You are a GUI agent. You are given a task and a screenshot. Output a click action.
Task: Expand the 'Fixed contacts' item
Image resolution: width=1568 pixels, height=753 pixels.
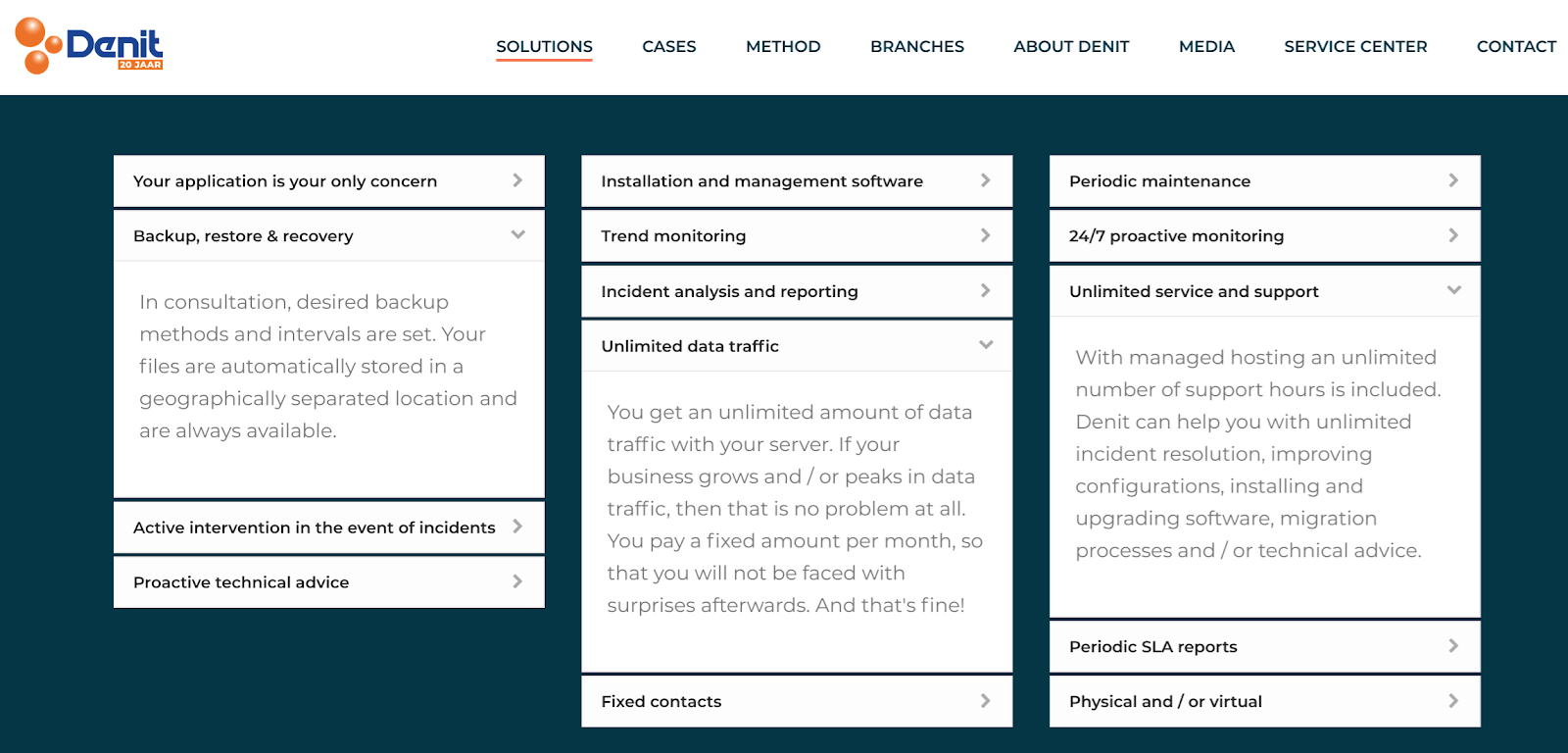tap(797, 701)
